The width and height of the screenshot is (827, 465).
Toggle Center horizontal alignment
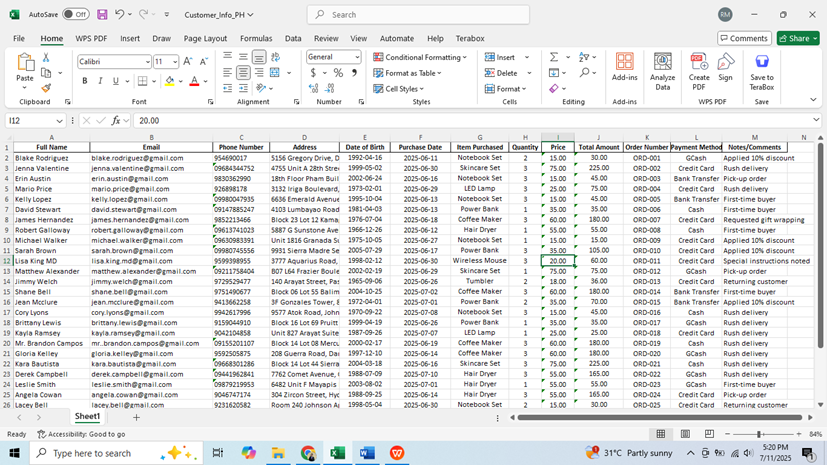click(243, 73)
